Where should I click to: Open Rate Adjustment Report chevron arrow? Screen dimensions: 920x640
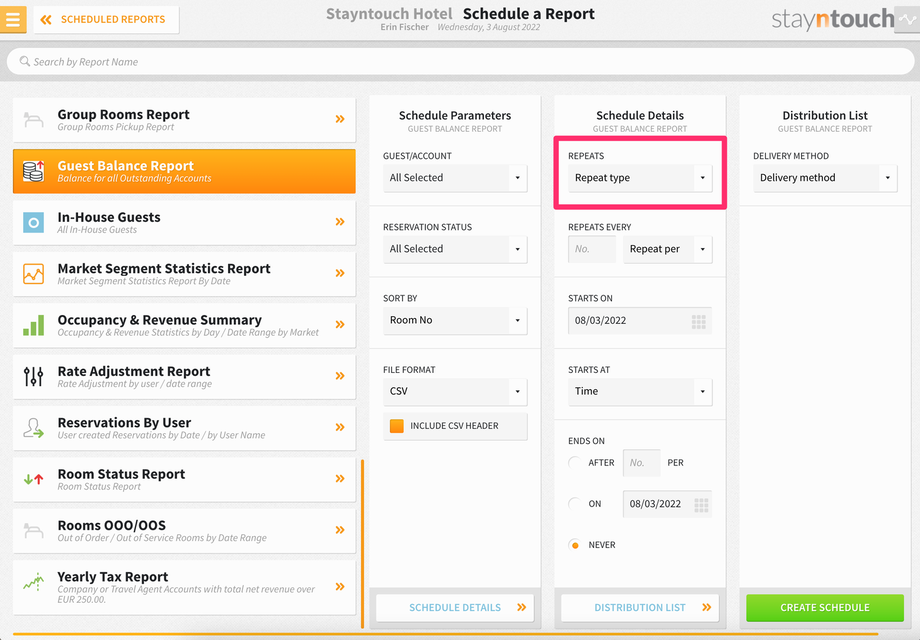[x=340, y=375]
